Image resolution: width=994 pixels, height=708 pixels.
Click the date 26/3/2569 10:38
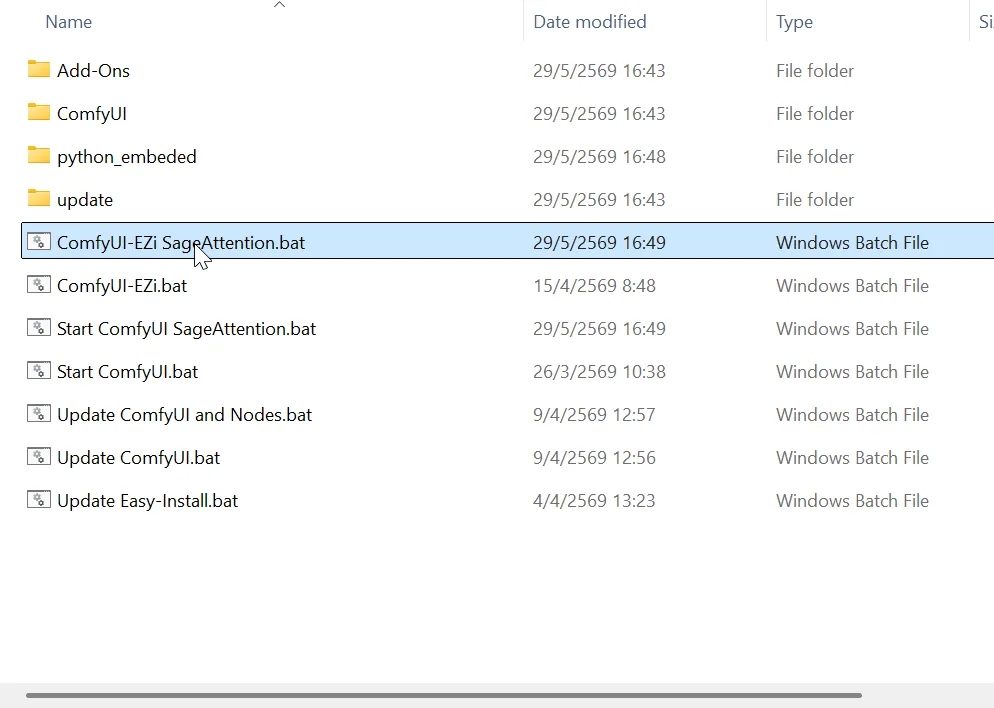coord(599,372)
